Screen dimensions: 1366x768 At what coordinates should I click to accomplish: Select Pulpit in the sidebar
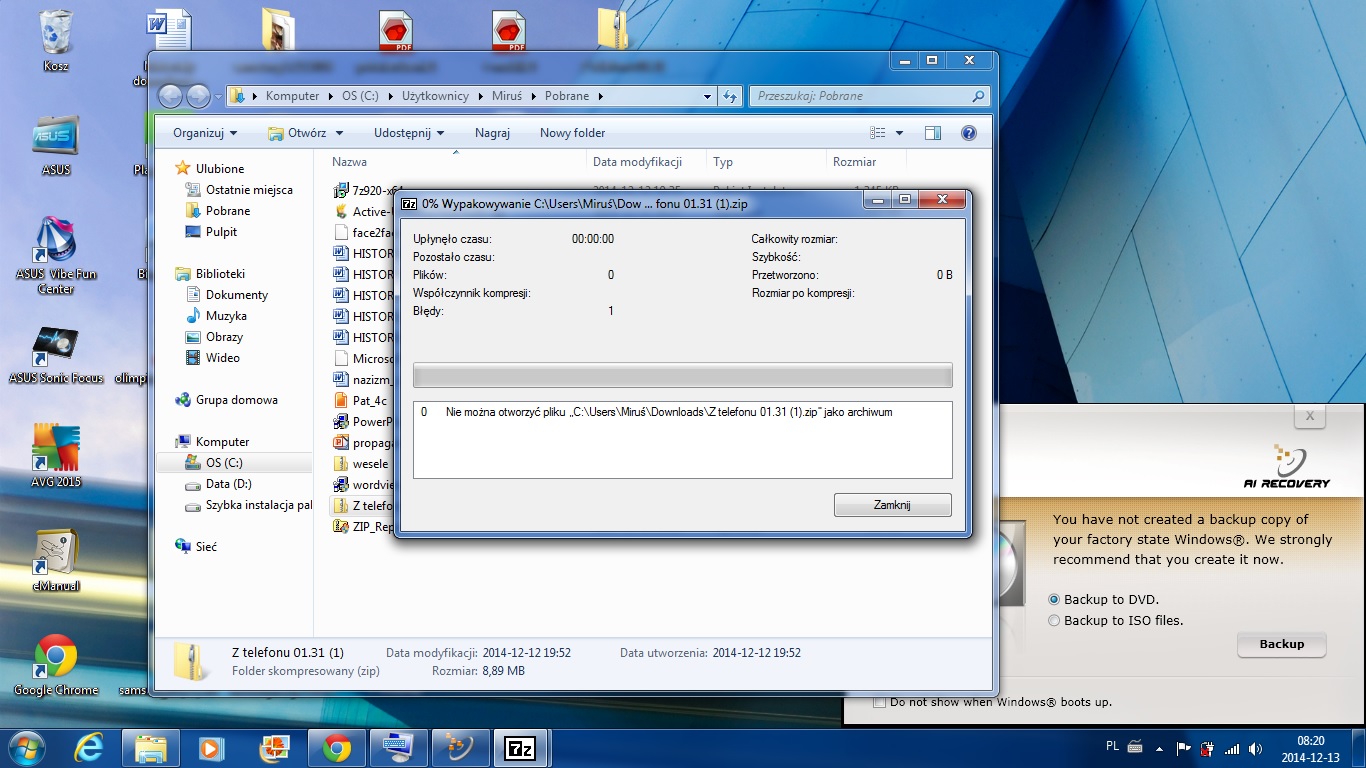[x=221, y=232]
